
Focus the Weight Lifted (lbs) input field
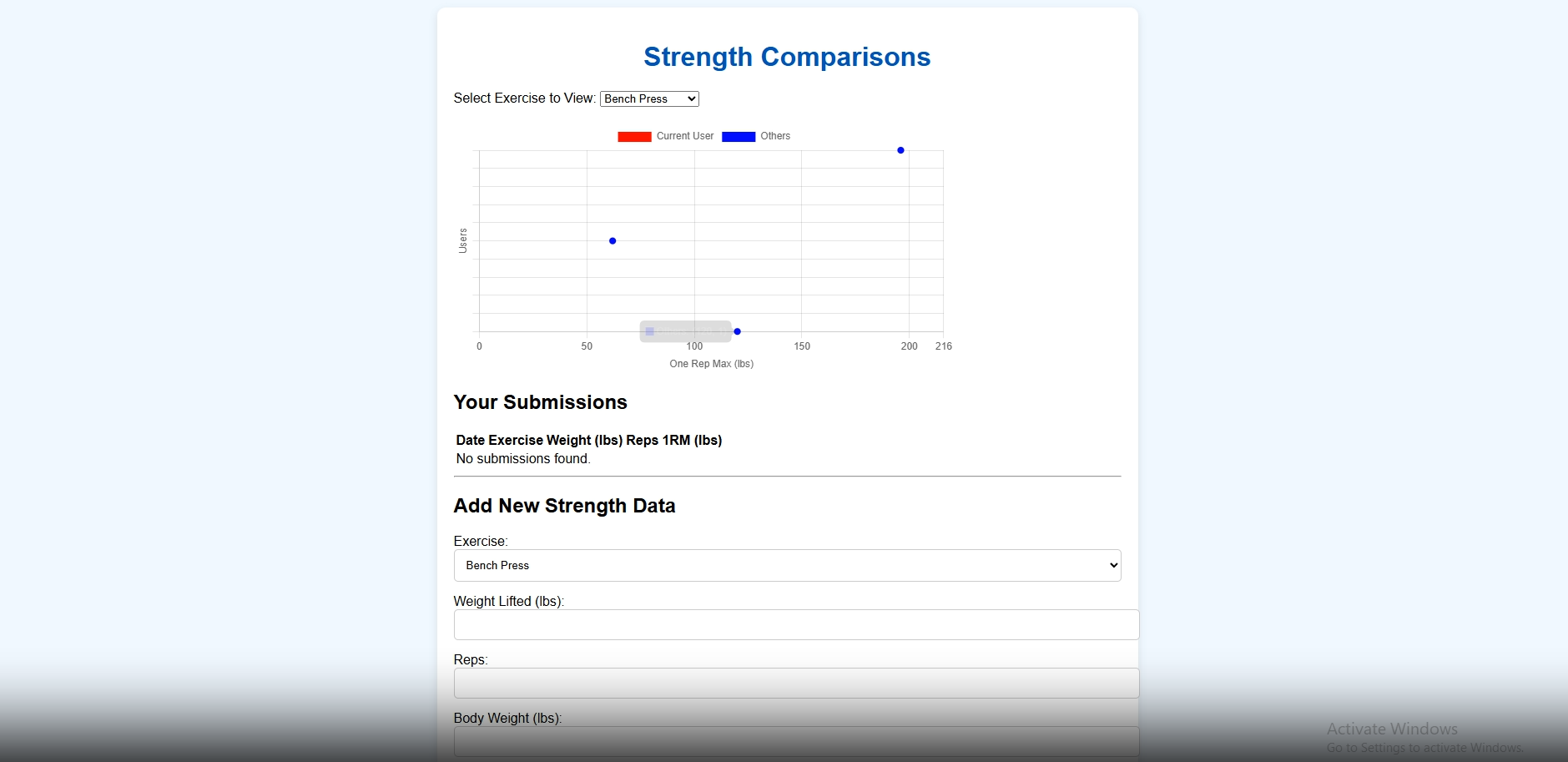[x=796, y=624]
